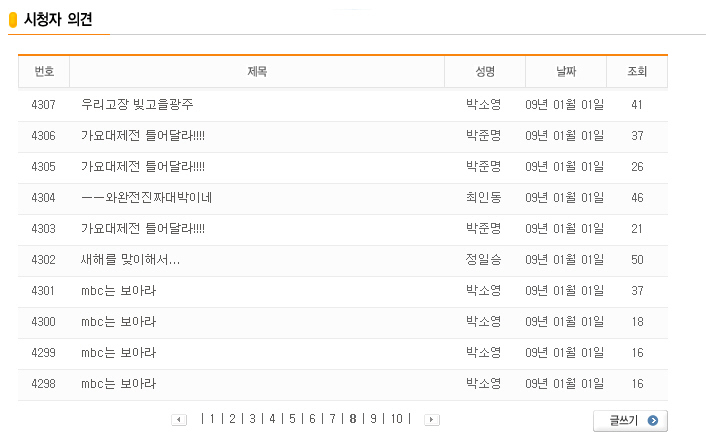
Task: Click the 제목 column header
Action: [257, 72]
